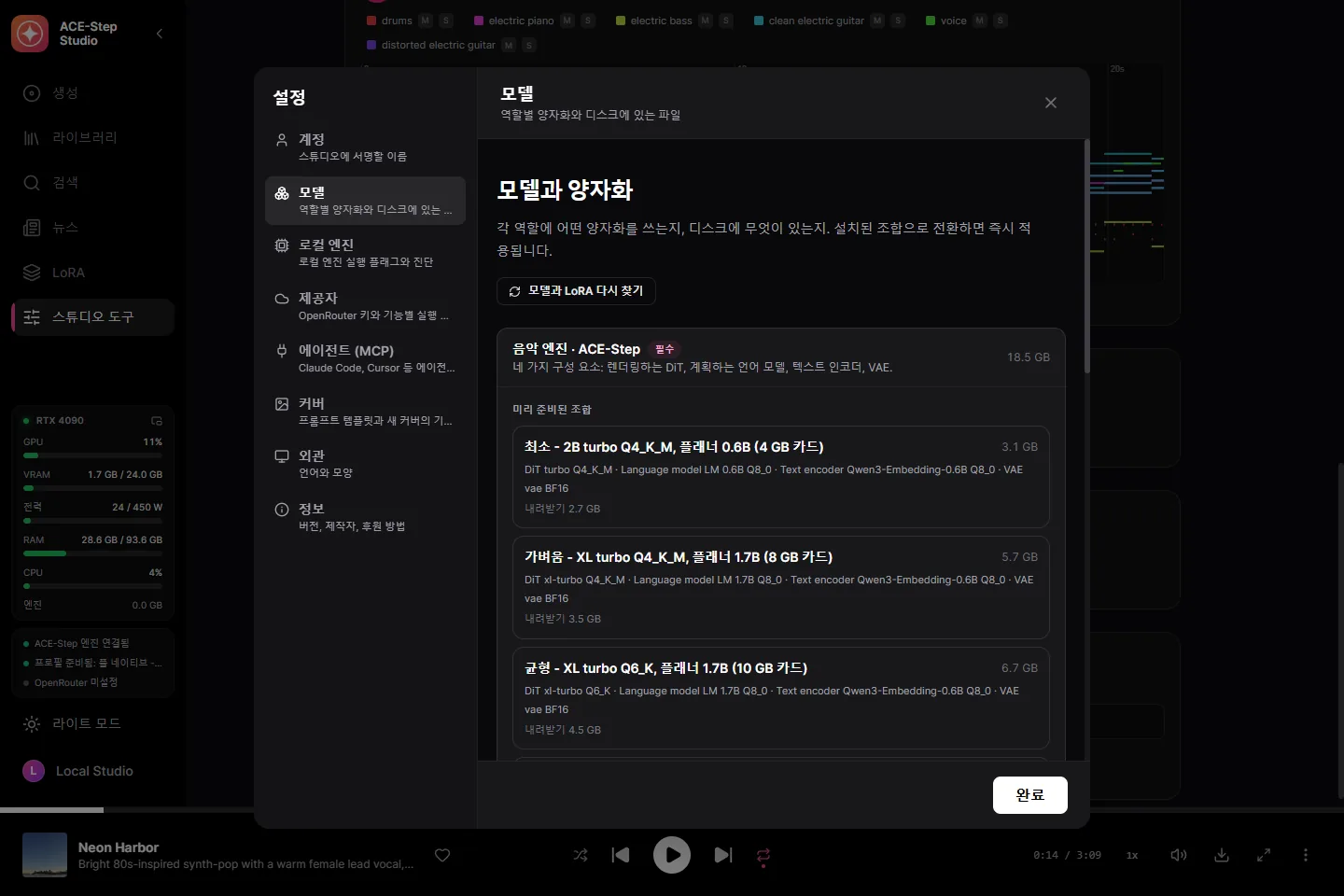Open the 생성 page in the sidebar
Image resolution: width=1344 pixels, height=896 pixels.
(x=92, y=92)
